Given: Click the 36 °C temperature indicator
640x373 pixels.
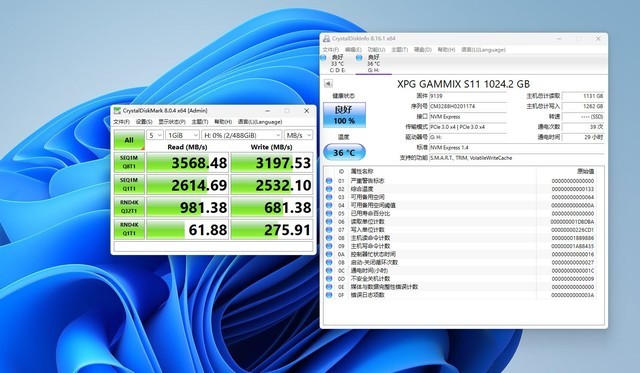Looking at the screenshot, I should tap(344, 153).
